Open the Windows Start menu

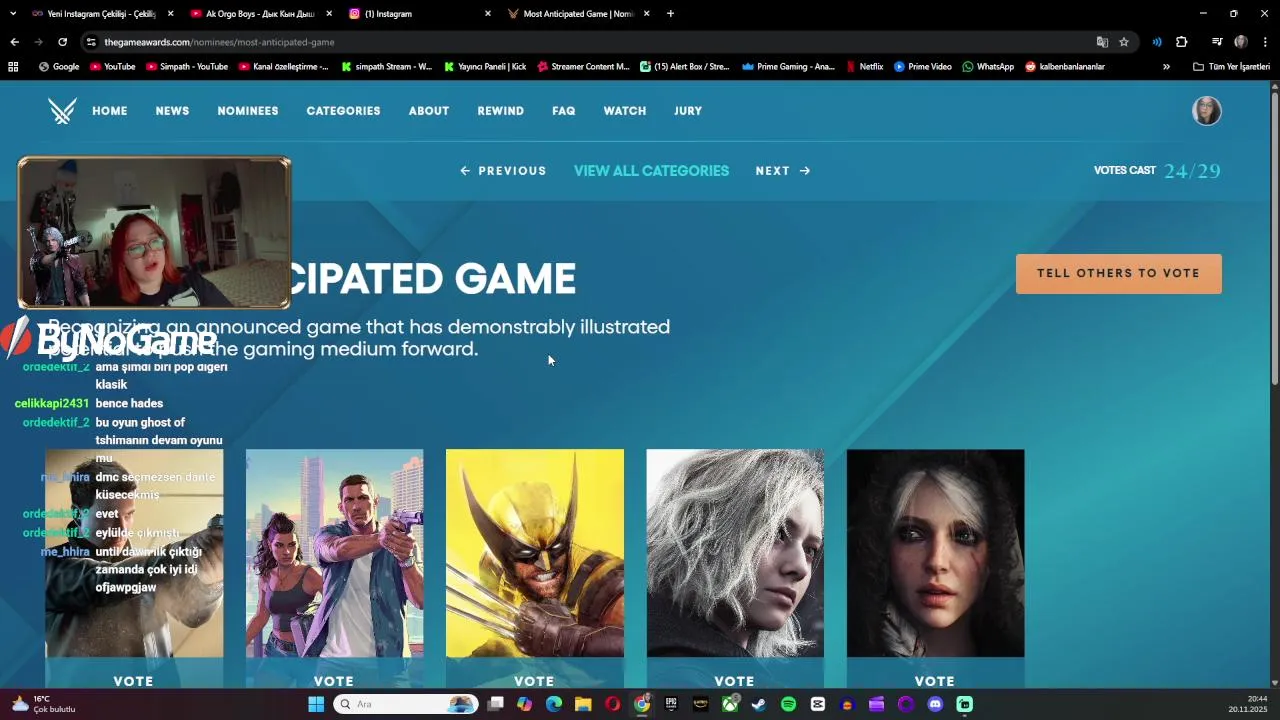[x=316, y=704]
